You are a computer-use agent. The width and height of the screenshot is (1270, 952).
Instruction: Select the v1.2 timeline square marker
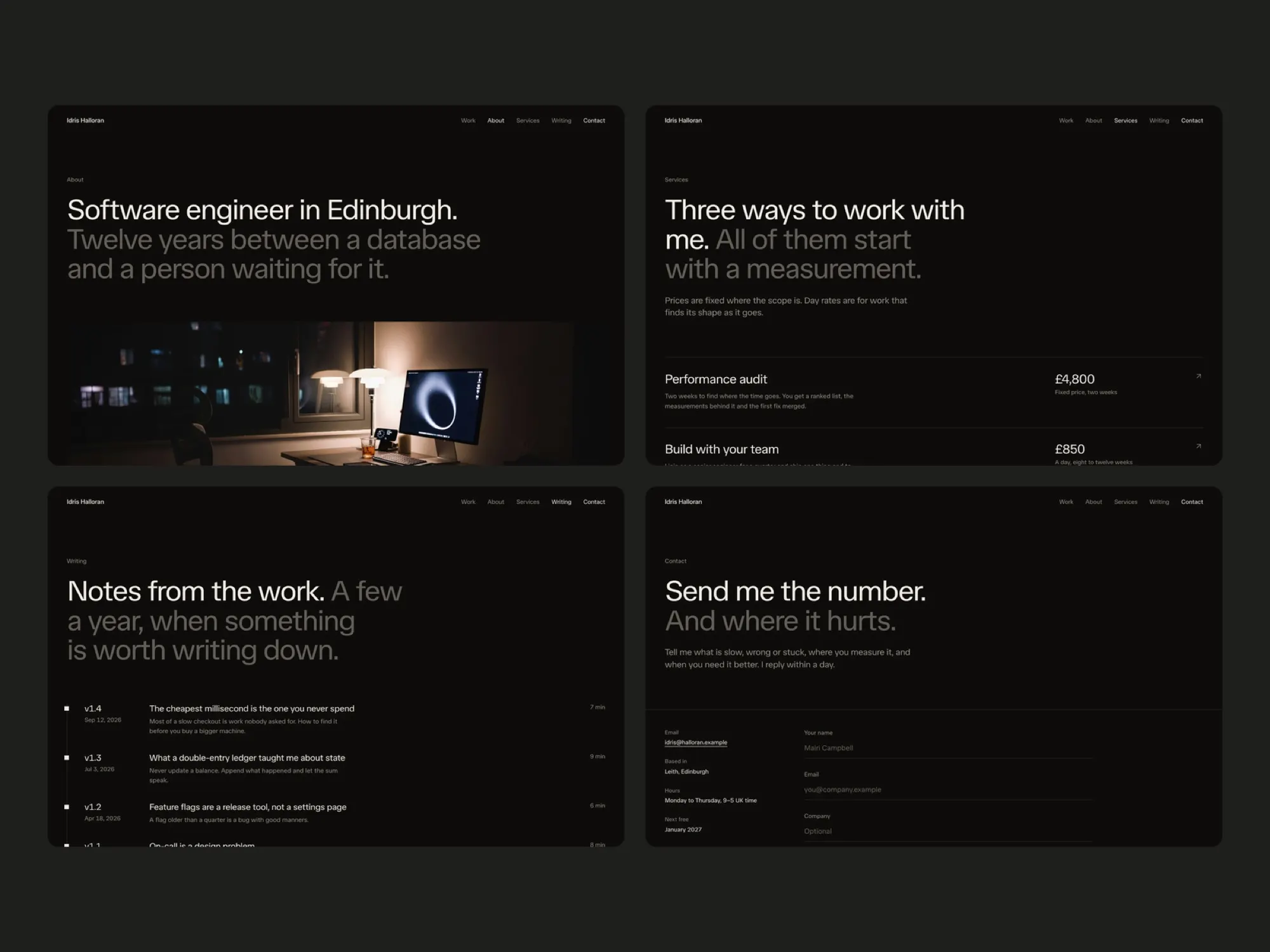point(67,807)
